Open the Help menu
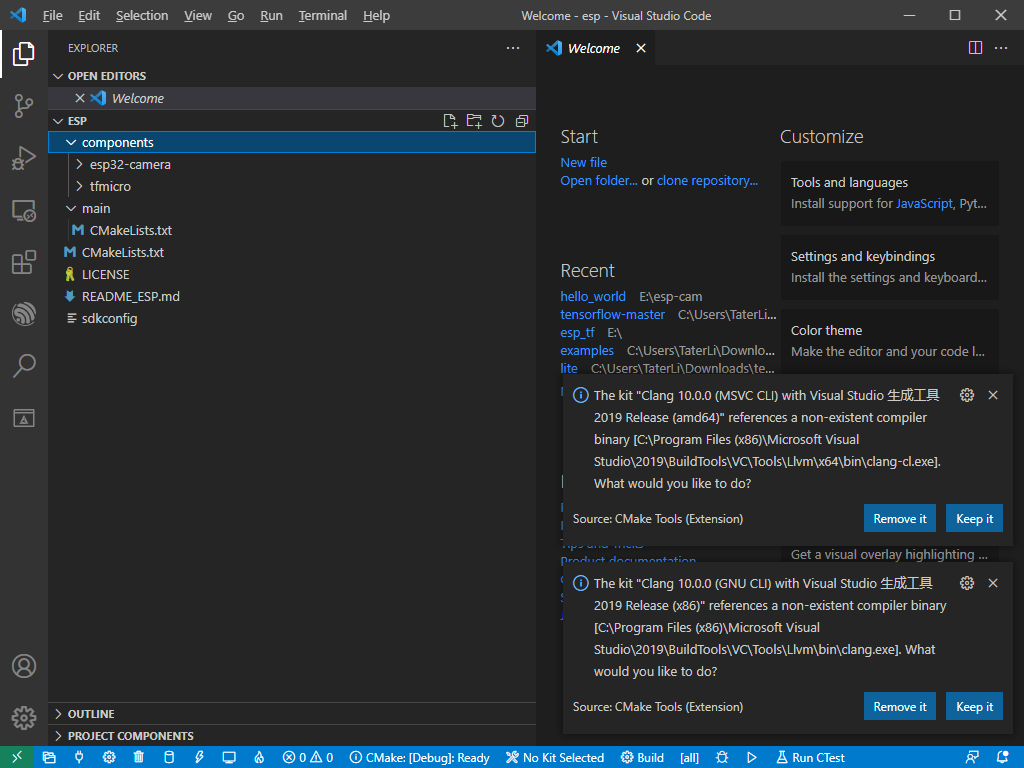The width and height of the screenshot is (1024, 768). point(376,15)
